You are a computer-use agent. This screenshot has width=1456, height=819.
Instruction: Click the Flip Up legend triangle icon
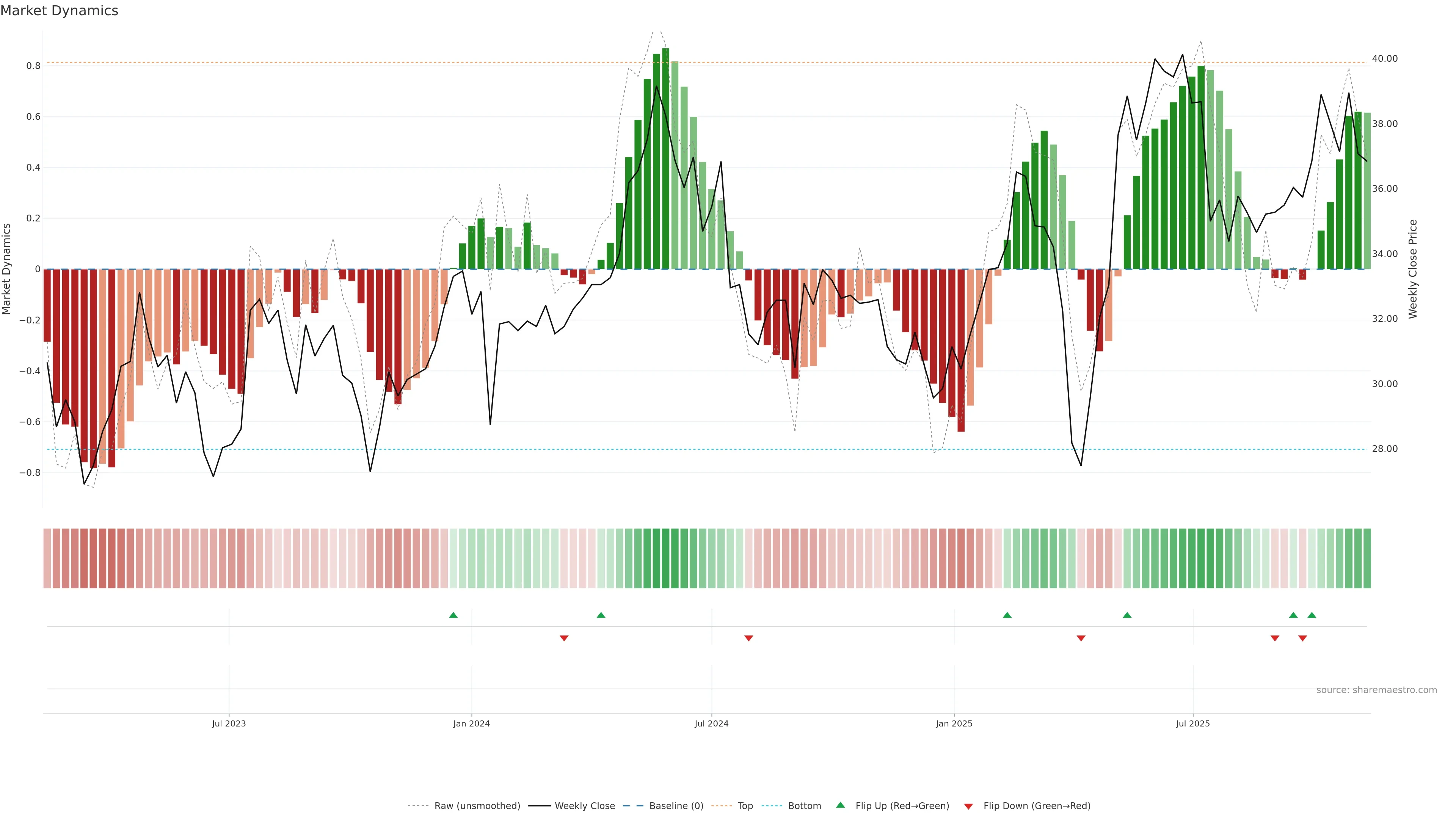coord(841,805)
